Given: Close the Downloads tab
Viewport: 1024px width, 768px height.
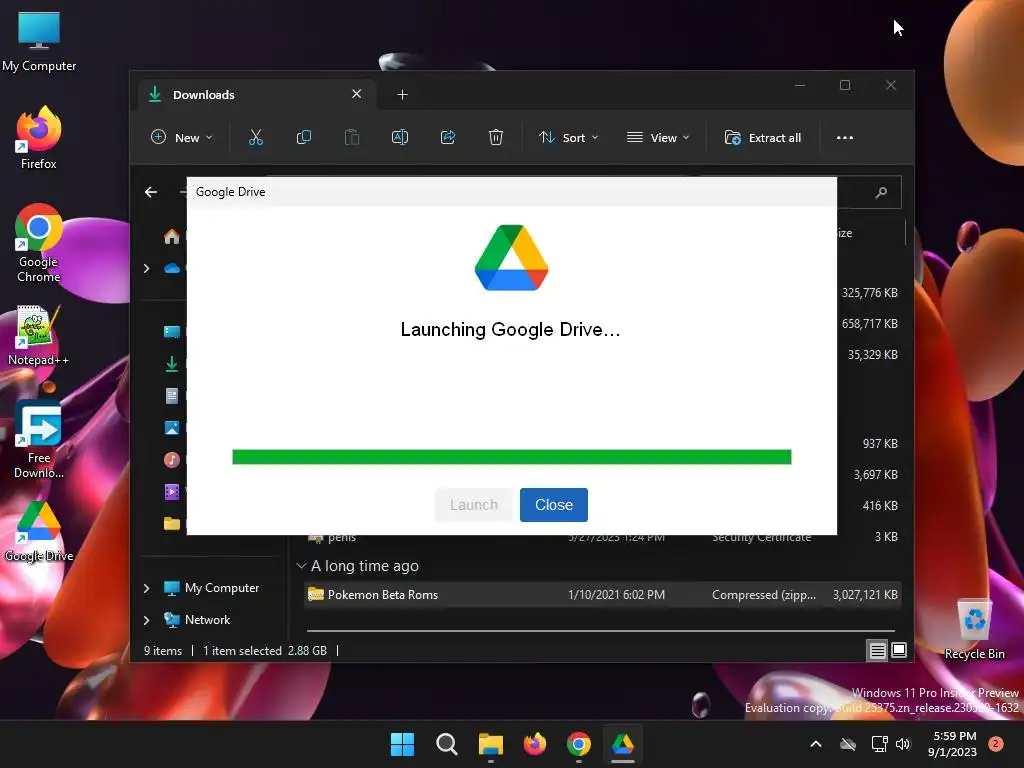Looking at the screenshot, I should click(357, 94).
